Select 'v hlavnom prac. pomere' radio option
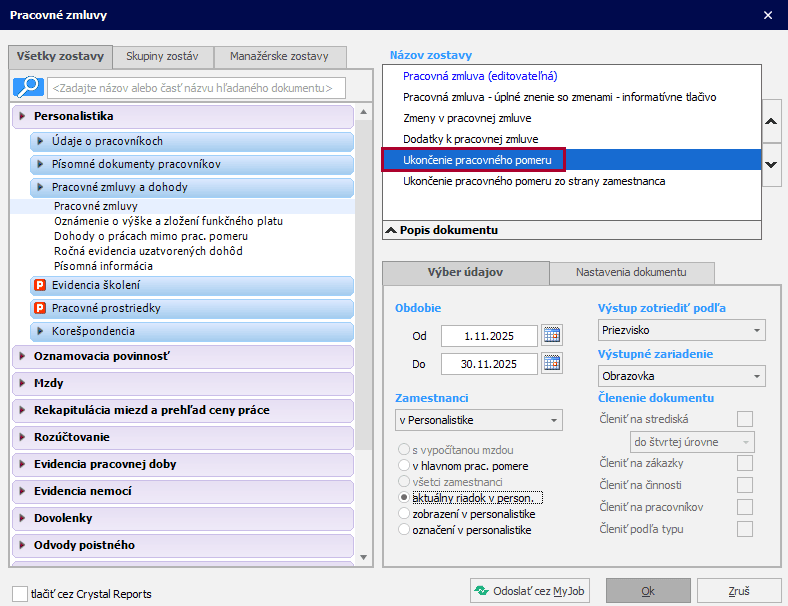Image resolution: width=788 pixels, height=606 pixels. click(x=404, y=466)
